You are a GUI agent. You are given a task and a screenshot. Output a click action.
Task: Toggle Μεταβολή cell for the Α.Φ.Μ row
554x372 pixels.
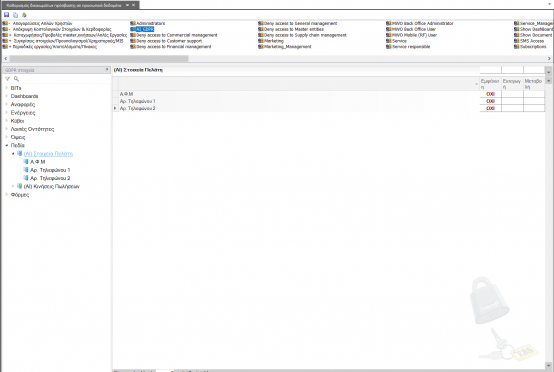click(534, 94)
